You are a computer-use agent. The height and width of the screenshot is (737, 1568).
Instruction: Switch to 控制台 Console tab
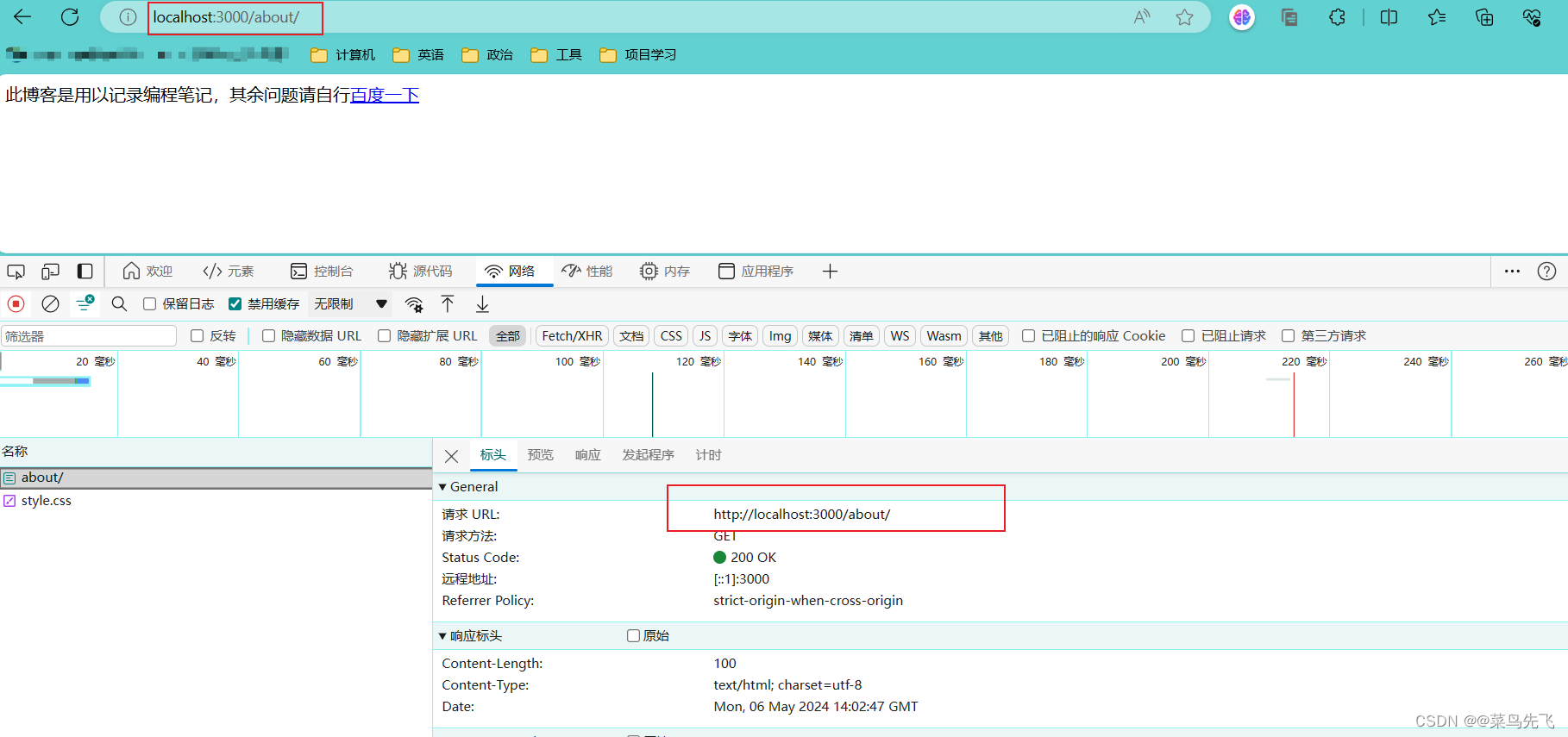[322, 271]
